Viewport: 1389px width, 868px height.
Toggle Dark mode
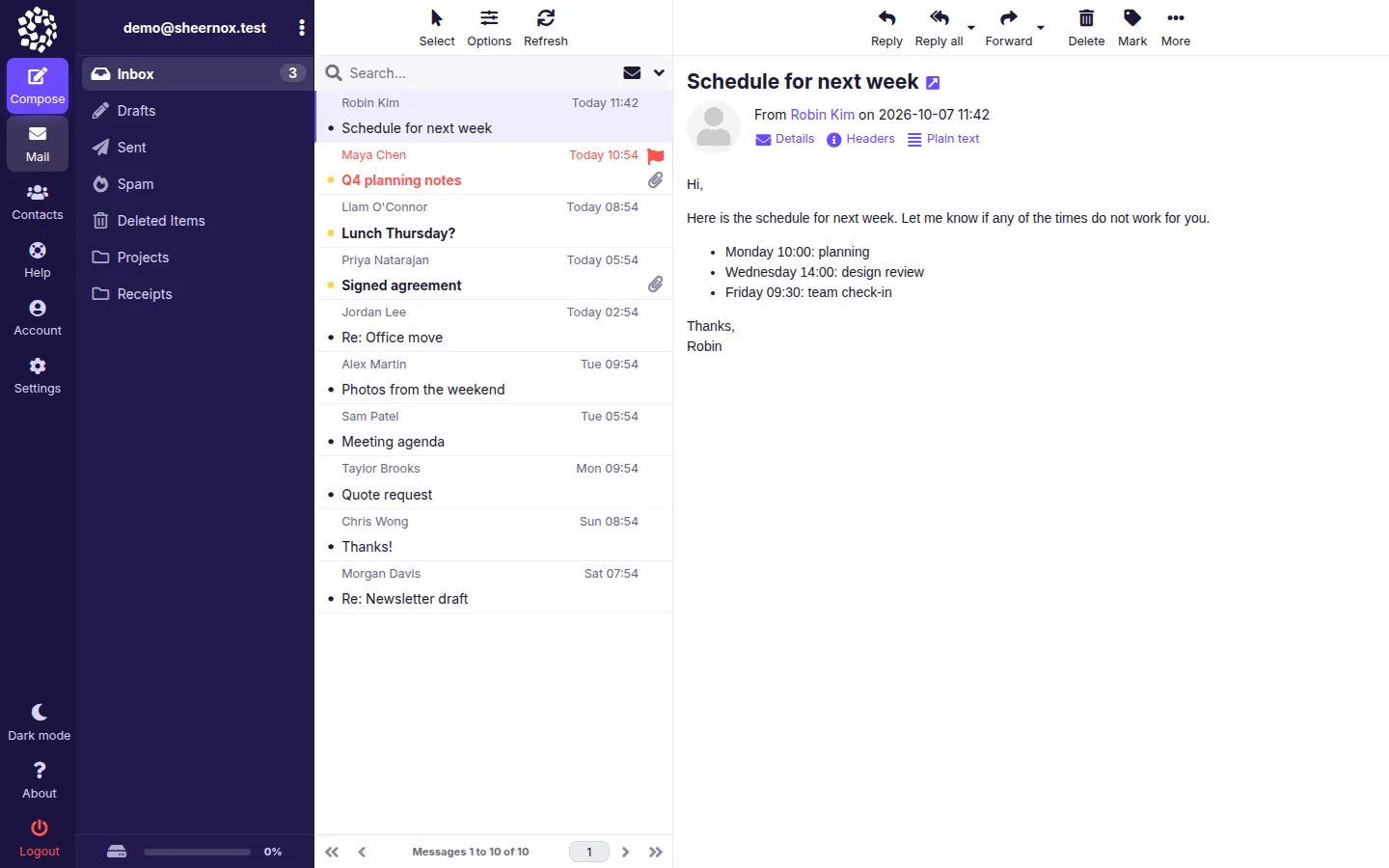point(40,722)
